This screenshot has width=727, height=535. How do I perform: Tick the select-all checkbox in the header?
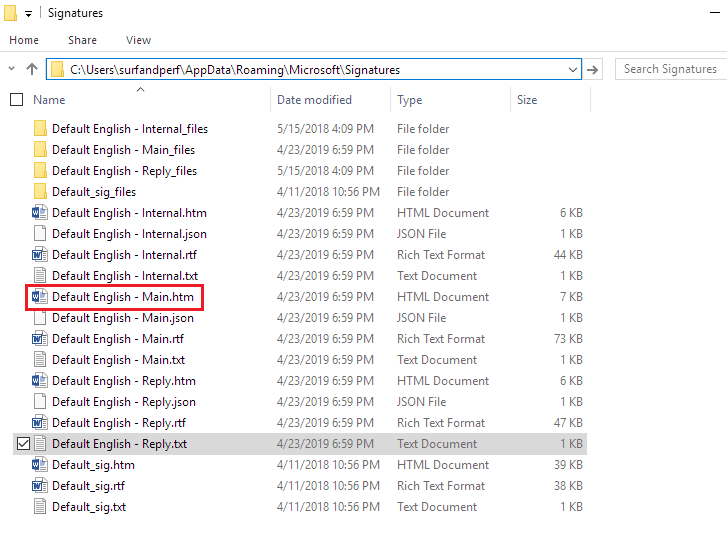[17, 100]
